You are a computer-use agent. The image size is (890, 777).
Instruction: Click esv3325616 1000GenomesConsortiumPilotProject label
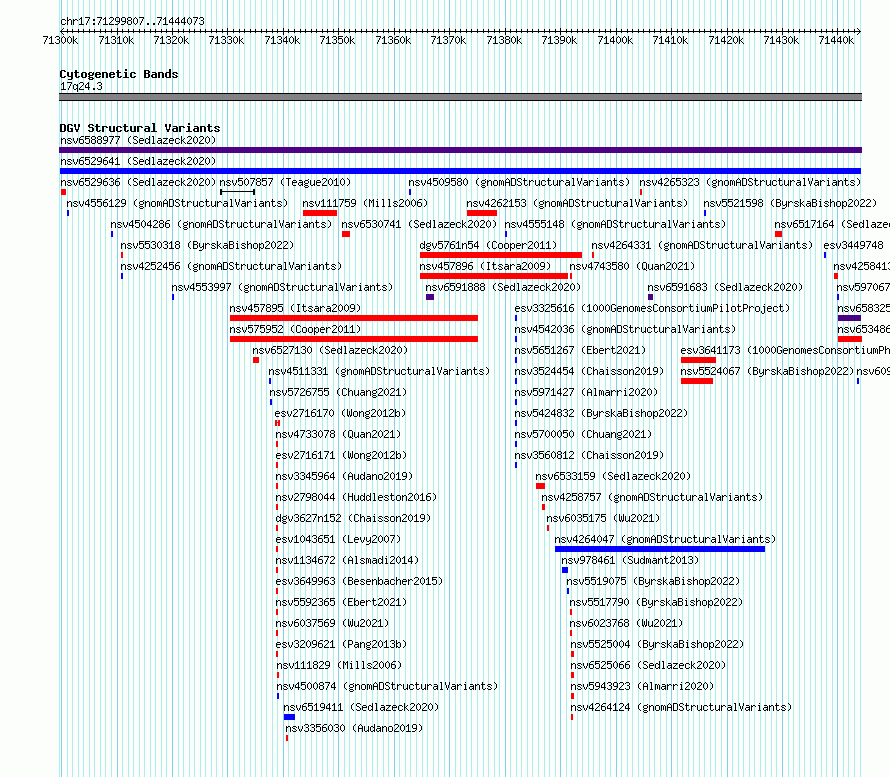pos(652,308)
